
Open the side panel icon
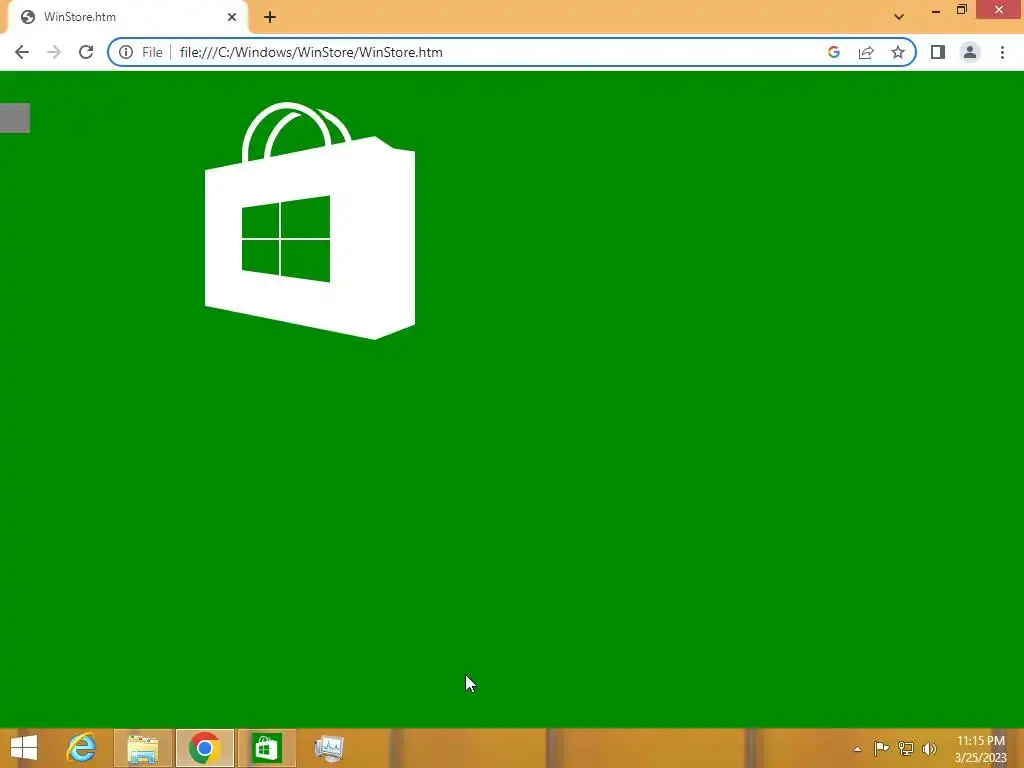(x=938, y=52)
